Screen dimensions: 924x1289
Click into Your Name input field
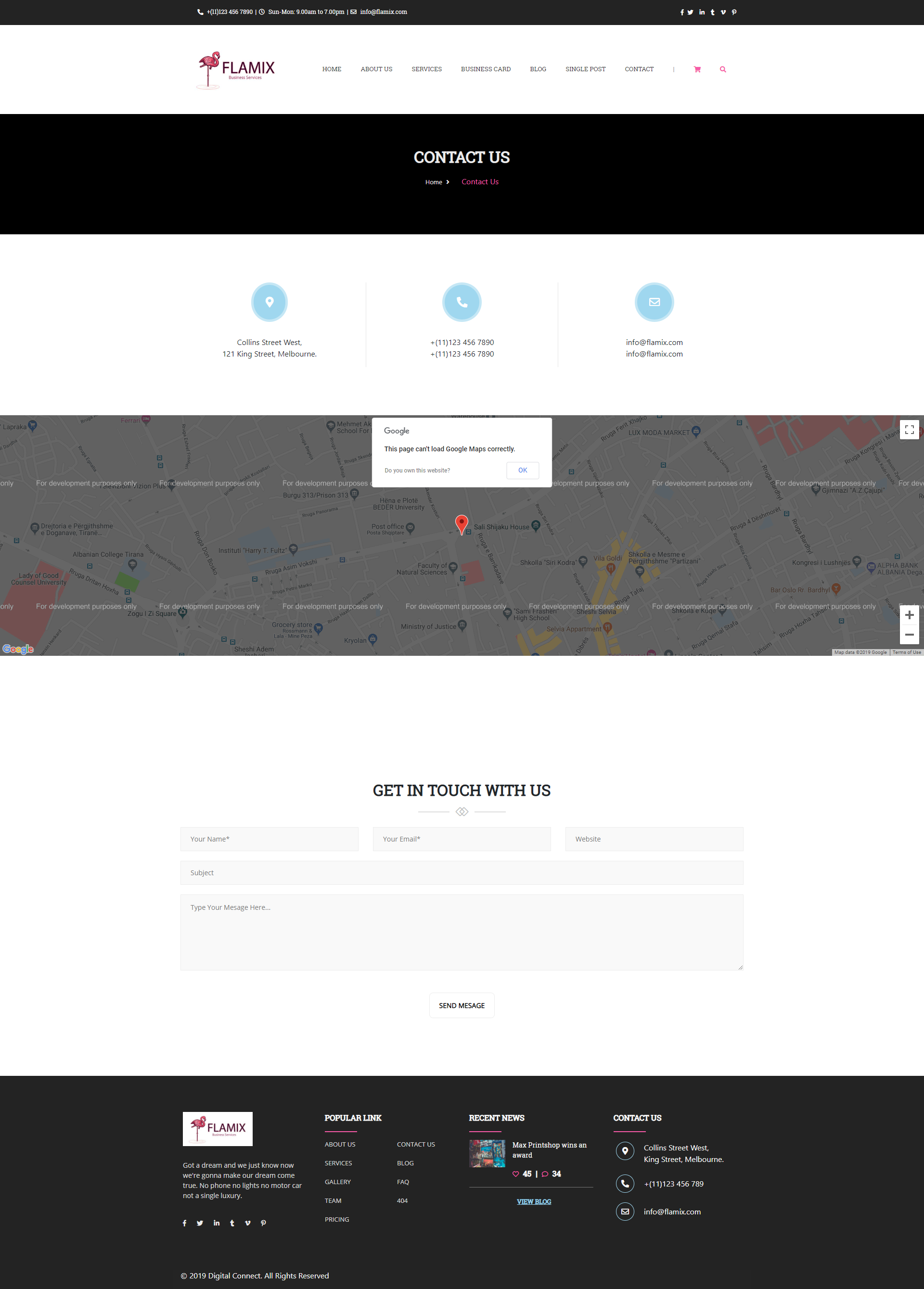268,838
